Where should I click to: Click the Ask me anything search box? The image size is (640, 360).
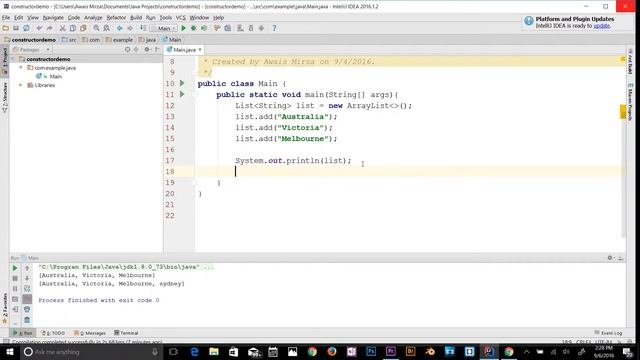coord(91,352)
